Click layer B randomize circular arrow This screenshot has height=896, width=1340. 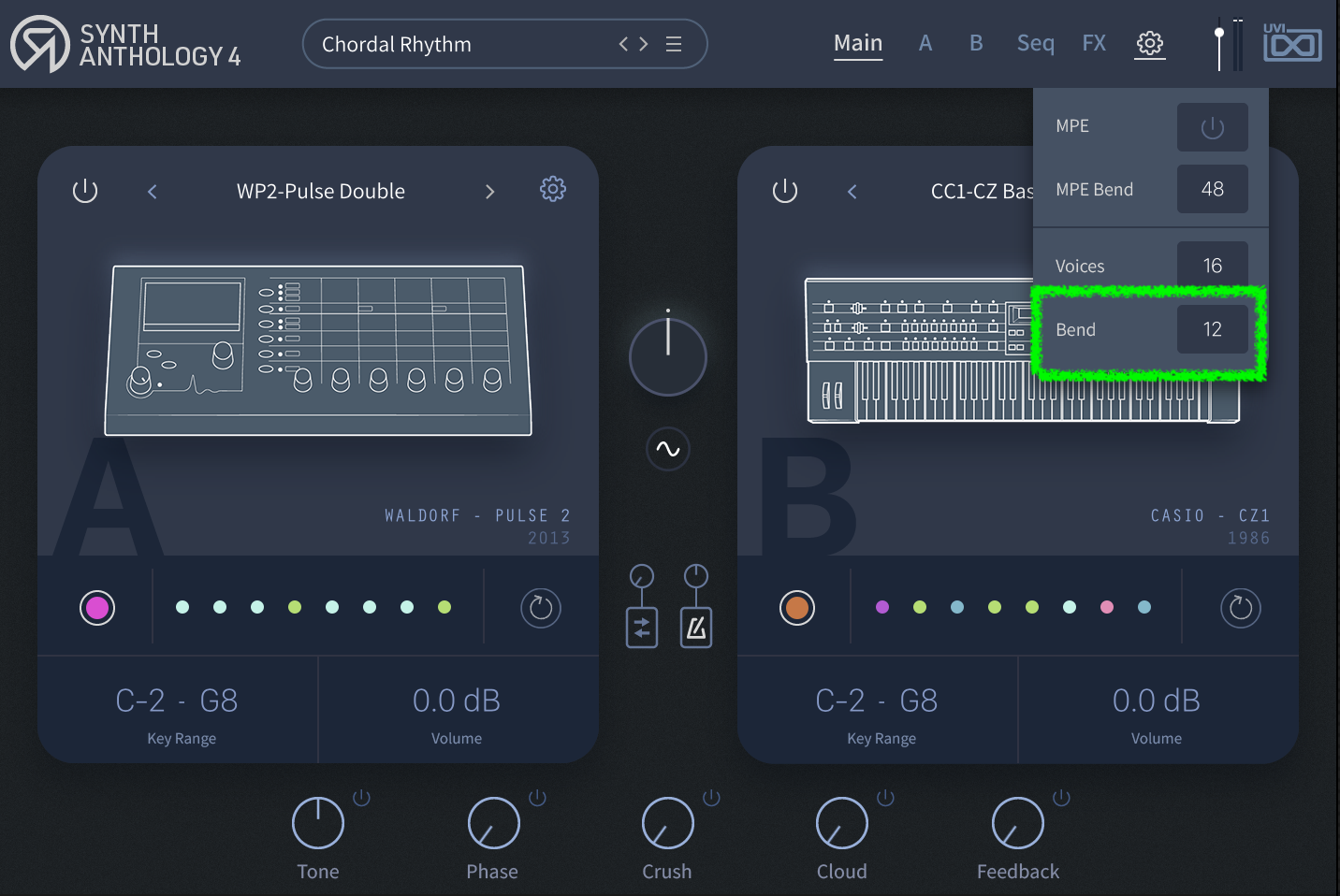point(1241,608)
